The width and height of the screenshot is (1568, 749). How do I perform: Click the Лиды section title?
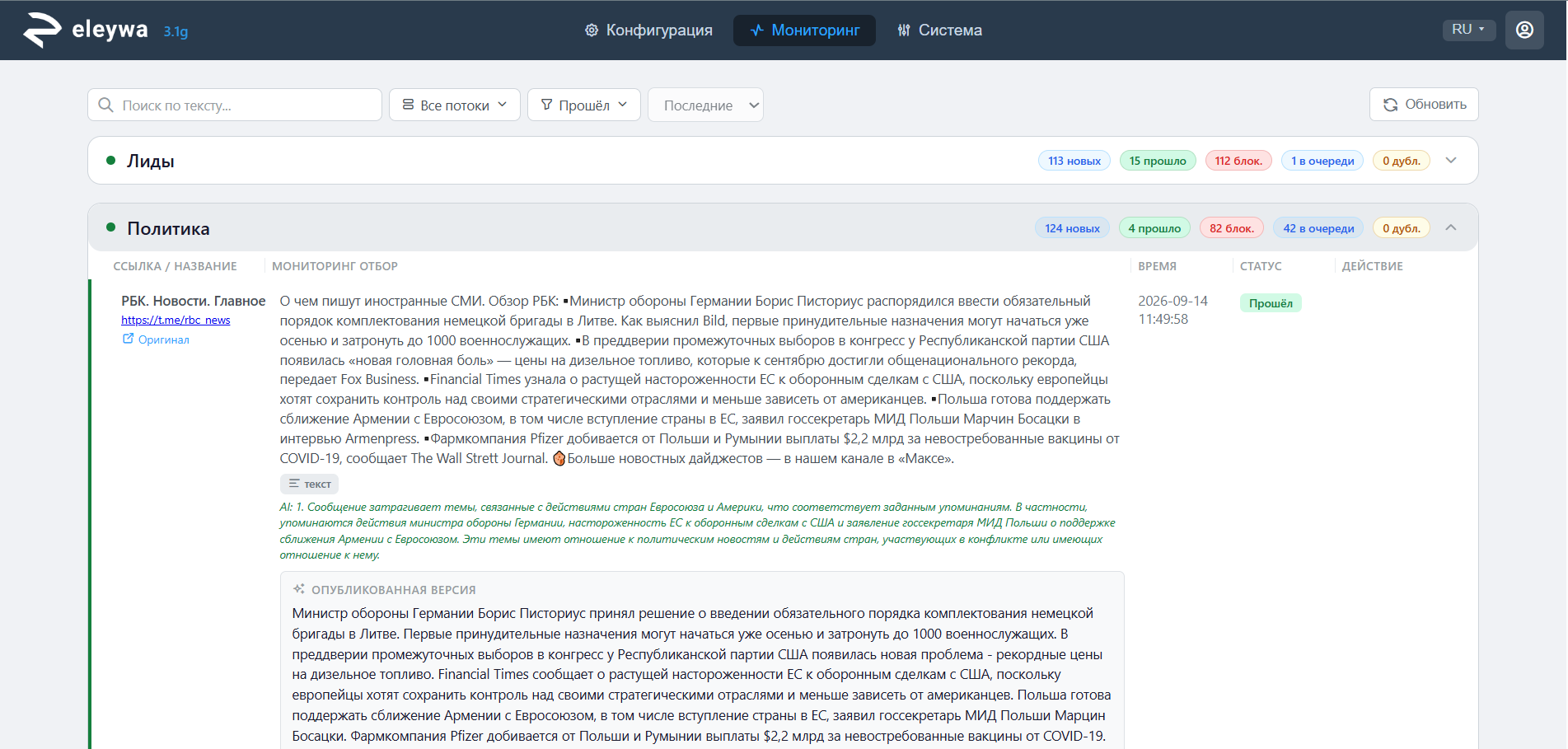tap(151, 161)
